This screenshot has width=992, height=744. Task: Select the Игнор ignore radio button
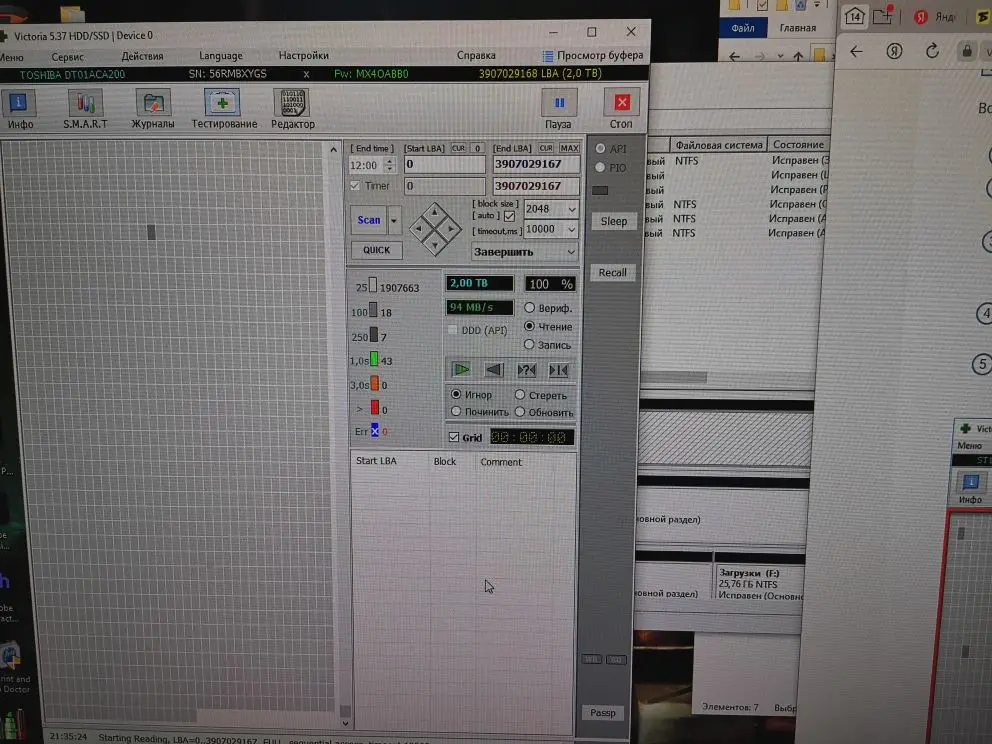456,394
